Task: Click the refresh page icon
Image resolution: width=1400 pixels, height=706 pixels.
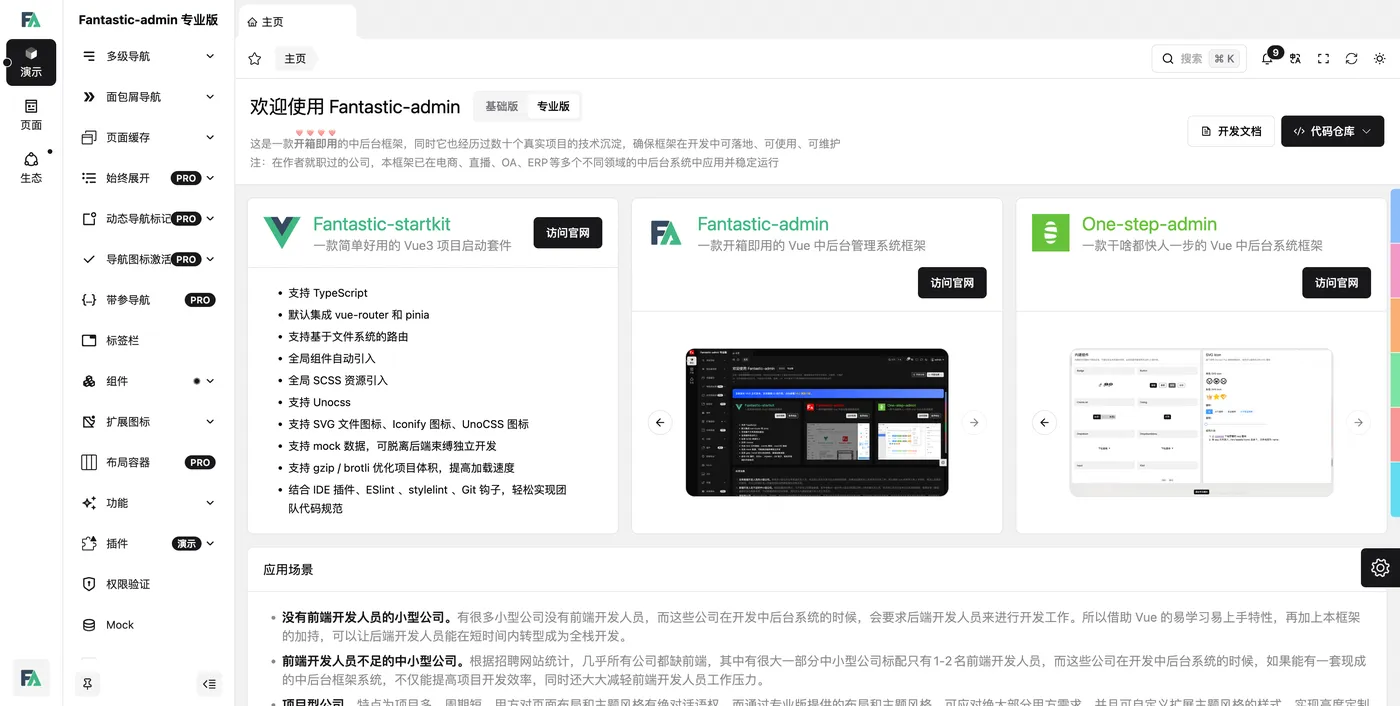Action: coord(1351,59)
